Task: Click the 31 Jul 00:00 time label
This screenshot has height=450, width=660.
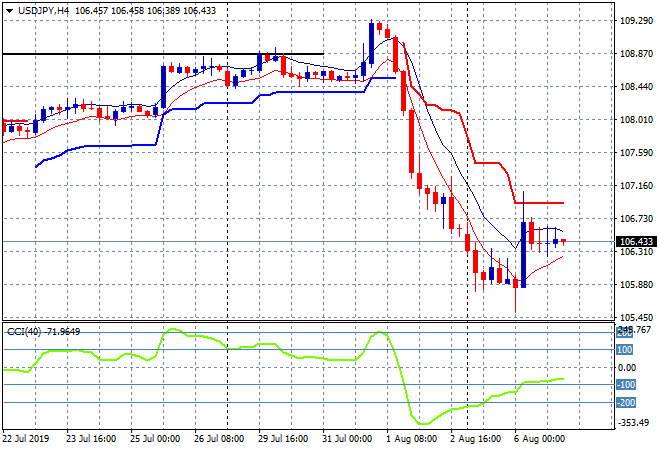Action: point(347,439)
